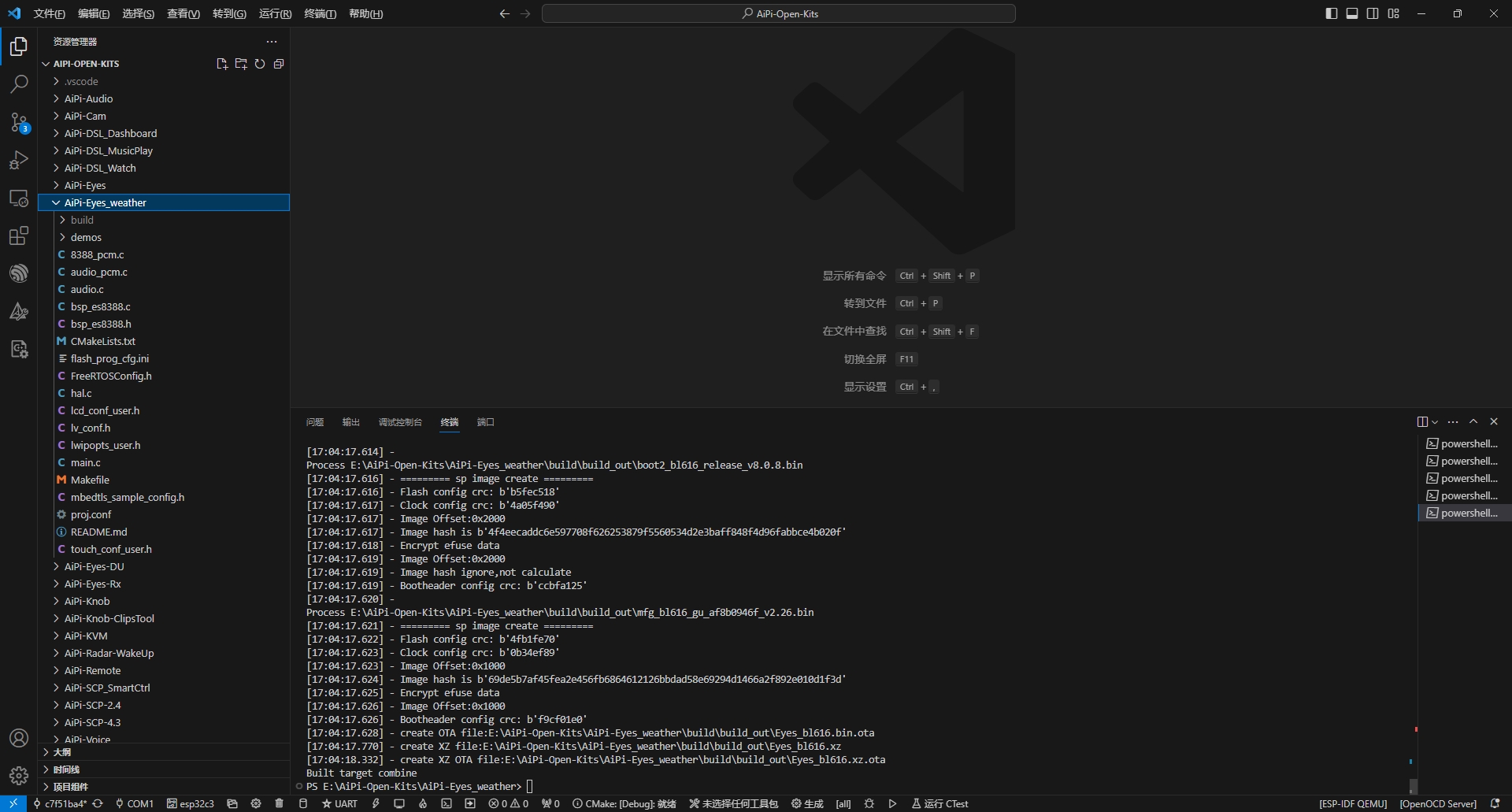Refresh the explorer file tree
The image size is (1512, 812).
point(260,64)
